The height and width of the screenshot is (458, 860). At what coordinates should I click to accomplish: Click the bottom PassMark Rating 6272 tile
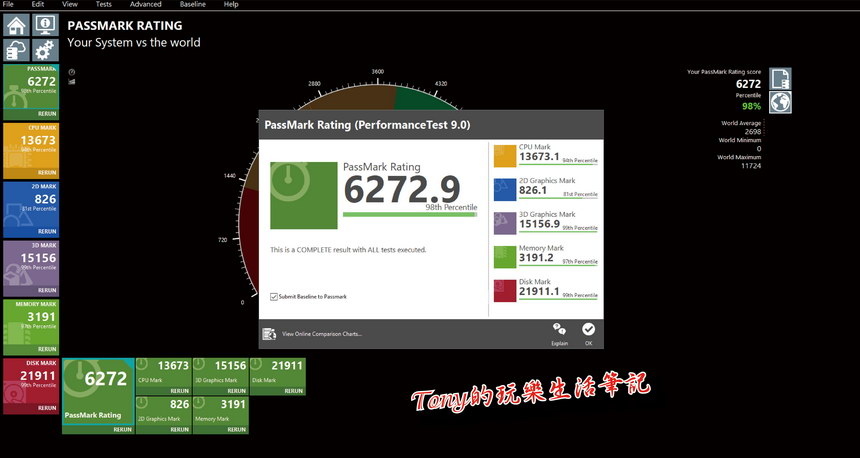pos(98,395)
